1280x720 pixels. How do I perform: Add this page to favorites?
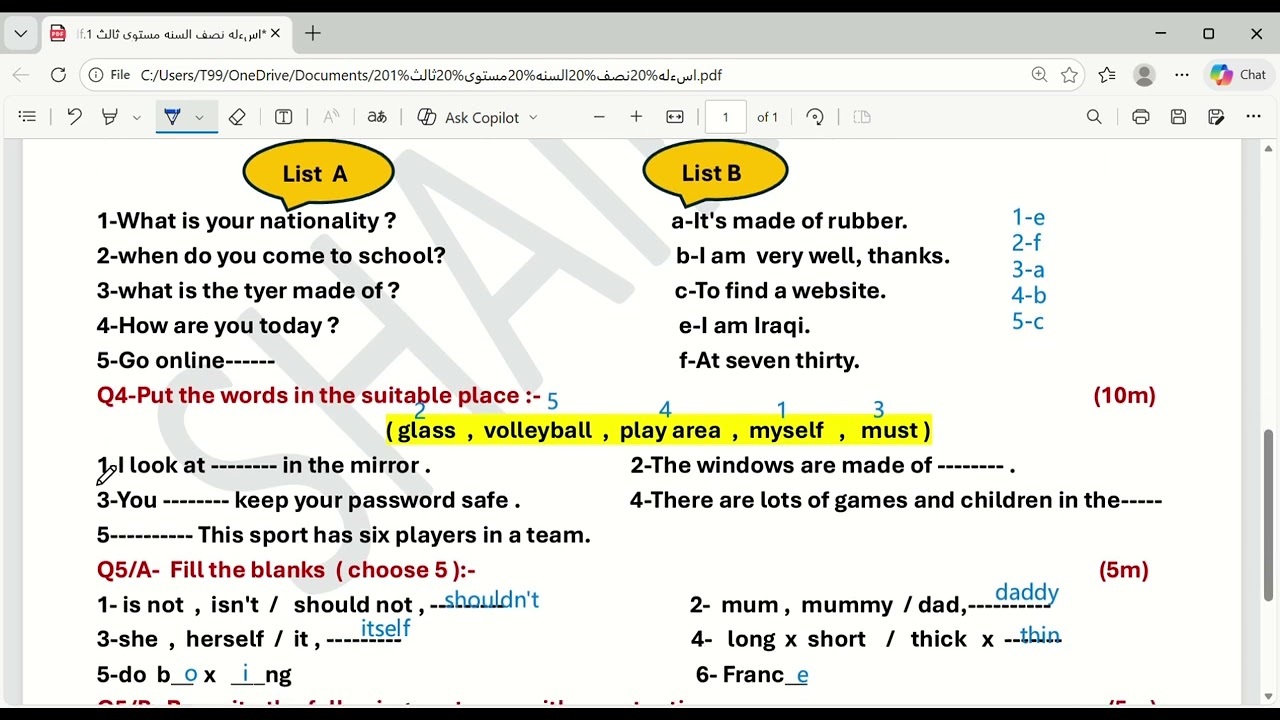[x=1069, y=75]
